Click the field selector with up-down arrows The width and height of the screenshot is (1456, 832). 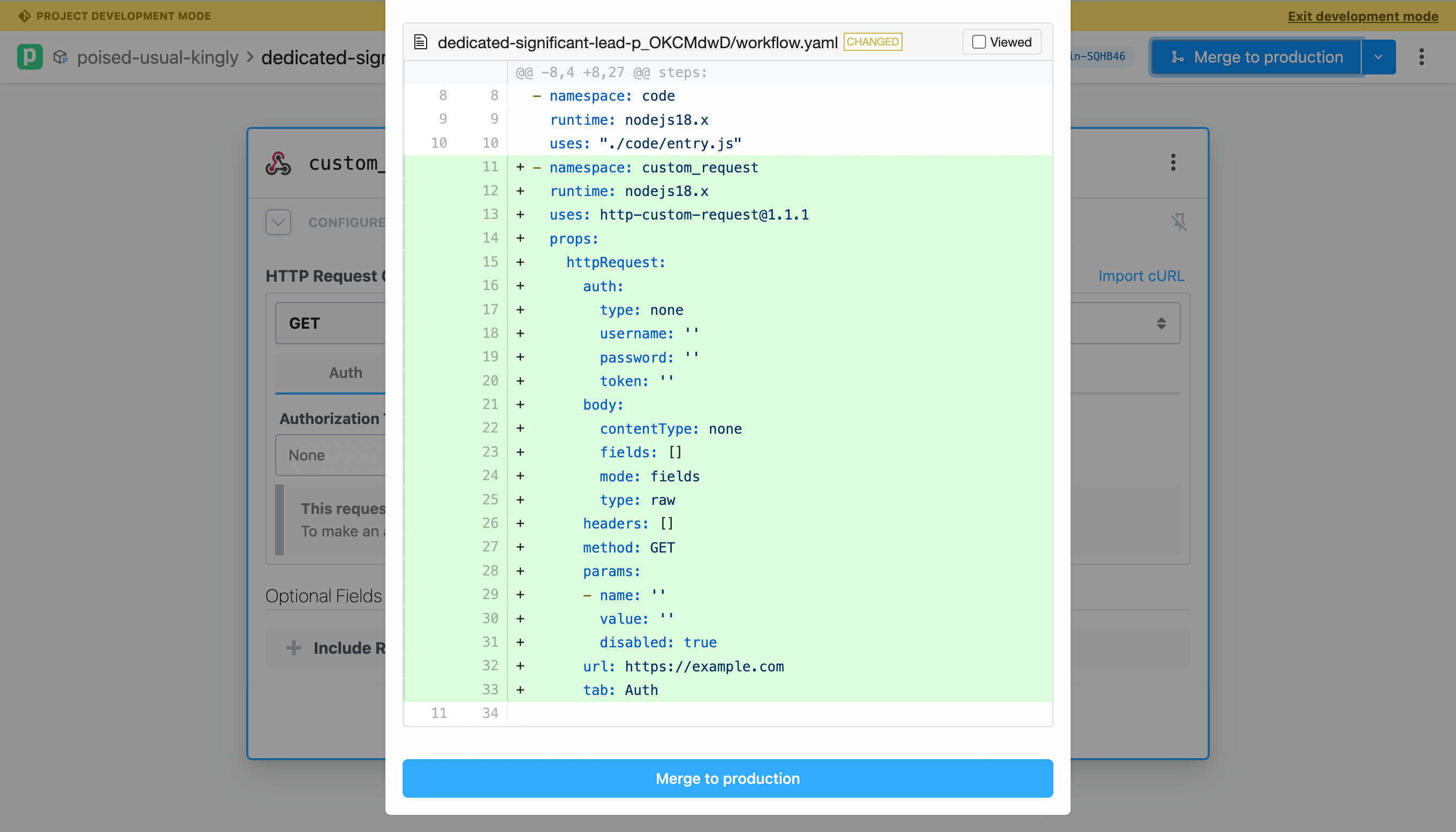point(1161,322)
